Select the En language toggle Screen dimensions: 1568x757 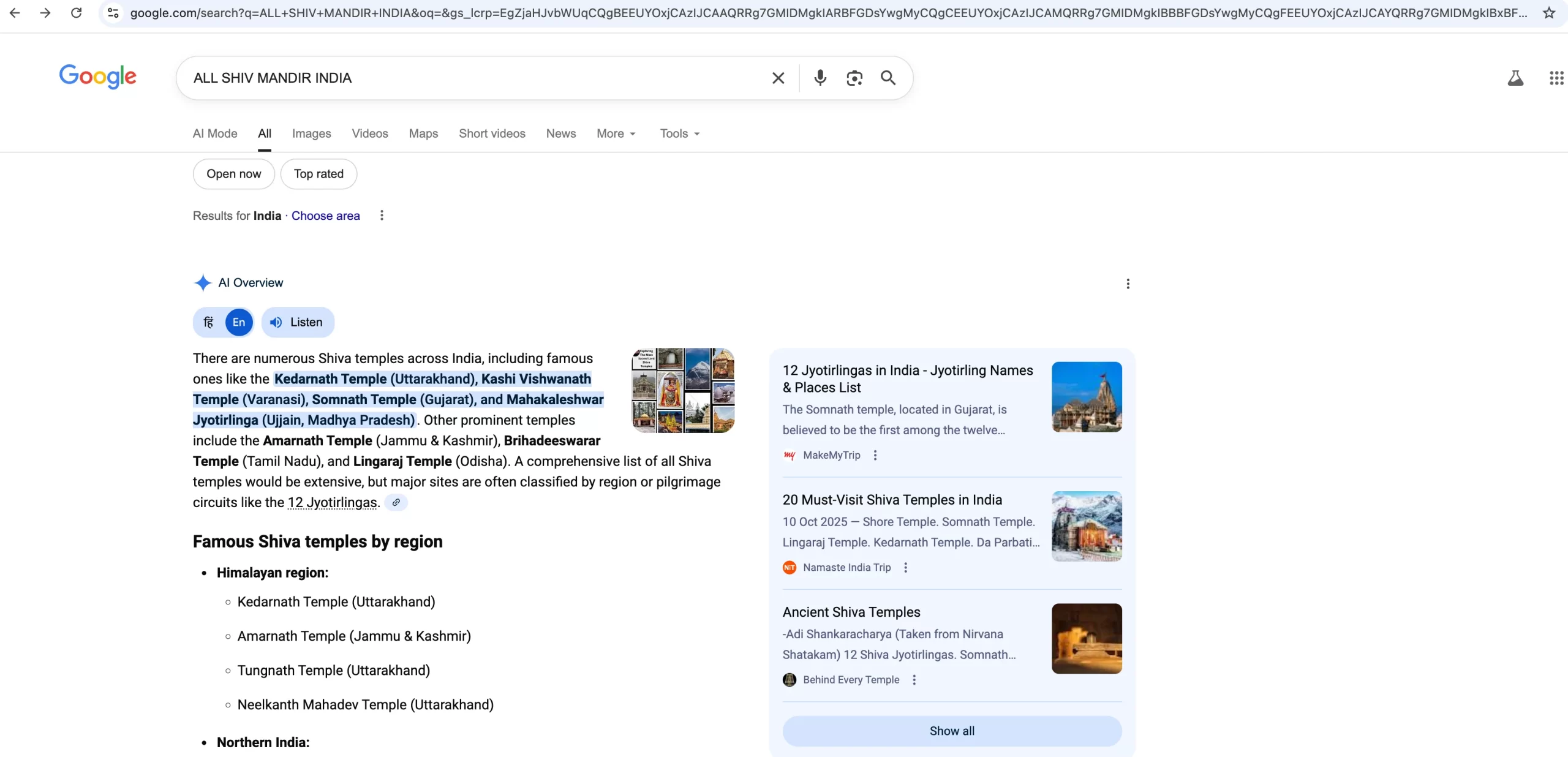tap(239, 322)
